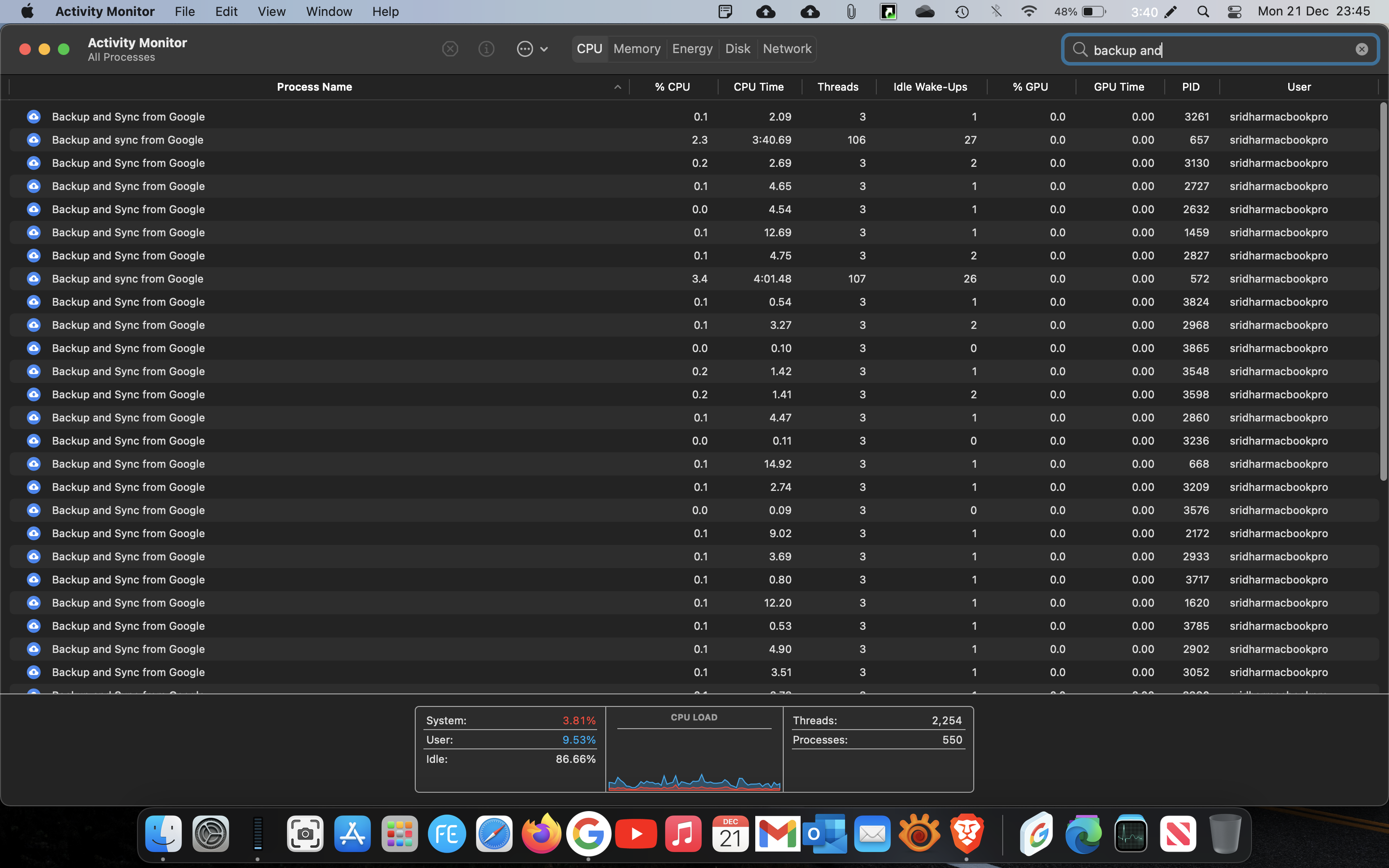Clear the search field with X button

point(1362,49)
